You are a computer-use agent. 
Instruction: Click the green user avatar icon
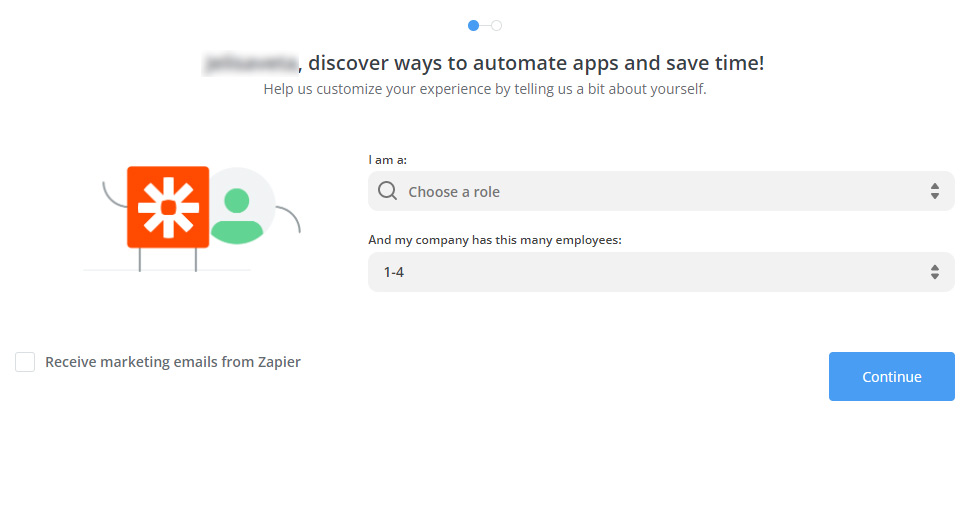237,215
